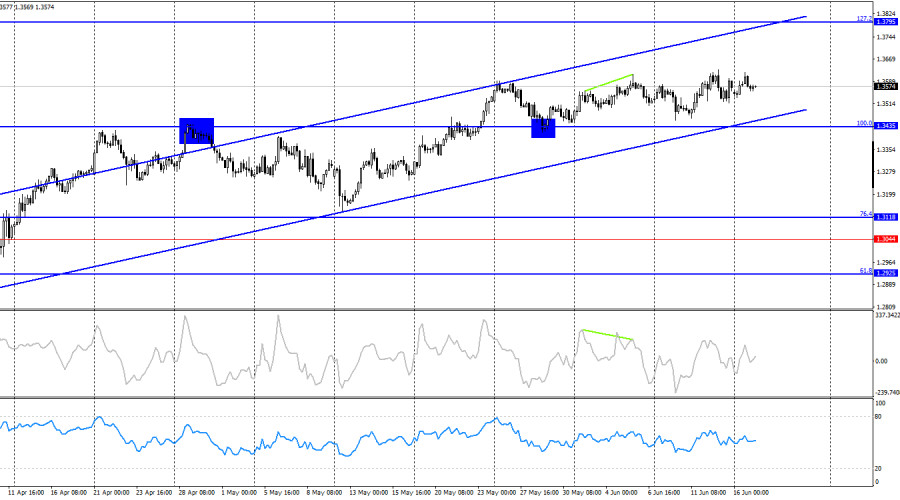
Task: Click the 4 Jun 00:00 date label
Action: [621, 493]
